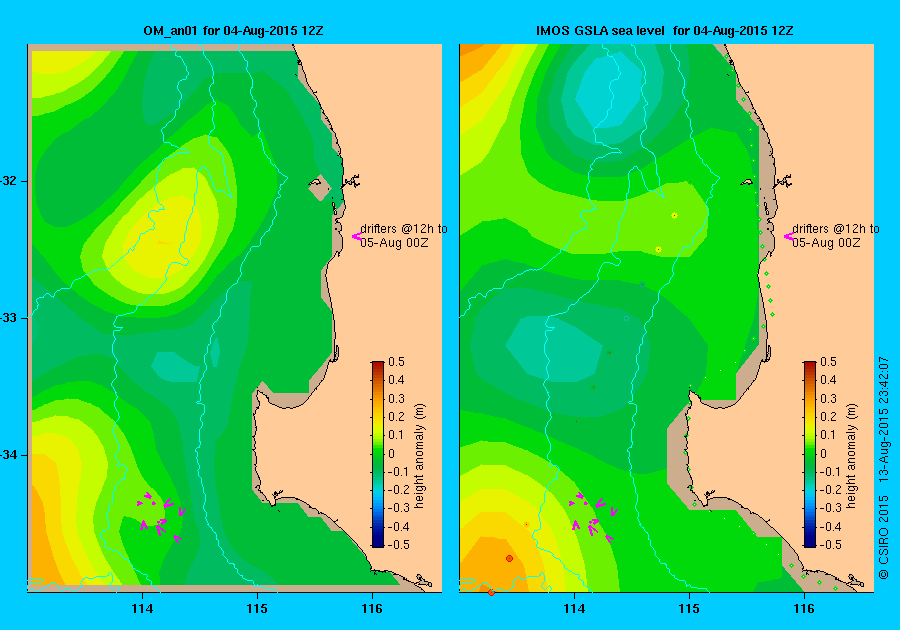Click the left map color bar

click(x=378, y=454)
